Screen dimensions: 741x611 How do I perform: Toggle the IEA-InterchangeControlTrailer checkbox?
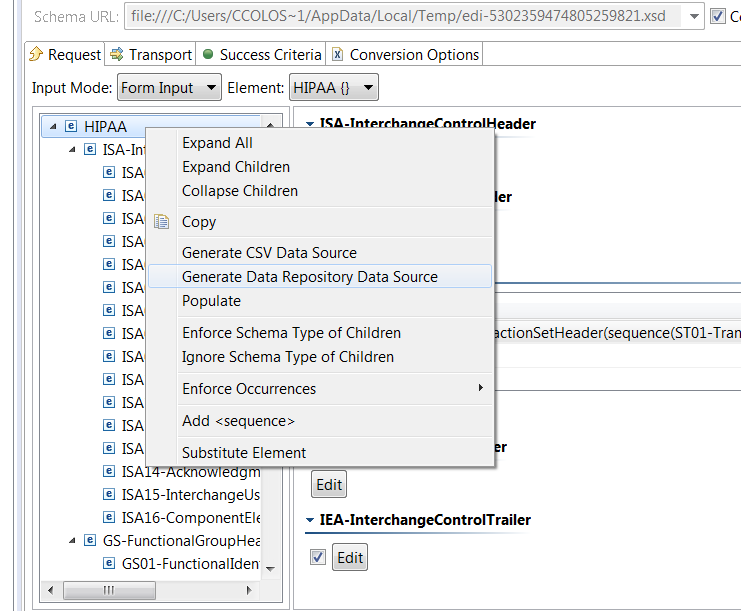318,557
